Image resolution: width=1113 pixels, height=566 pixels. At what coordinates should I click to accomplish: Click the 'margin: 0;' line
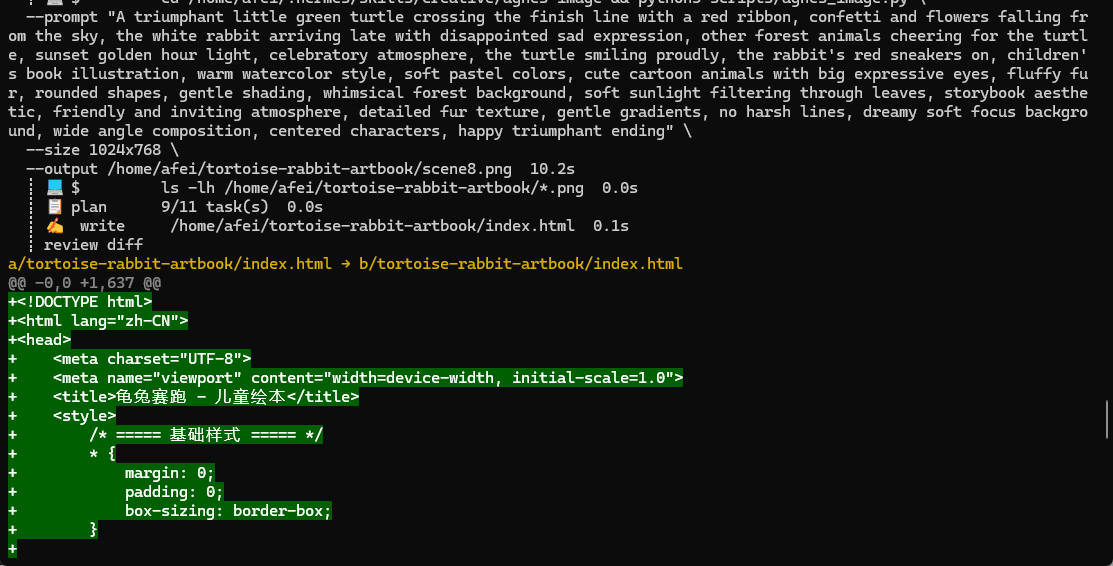point(111,473)
